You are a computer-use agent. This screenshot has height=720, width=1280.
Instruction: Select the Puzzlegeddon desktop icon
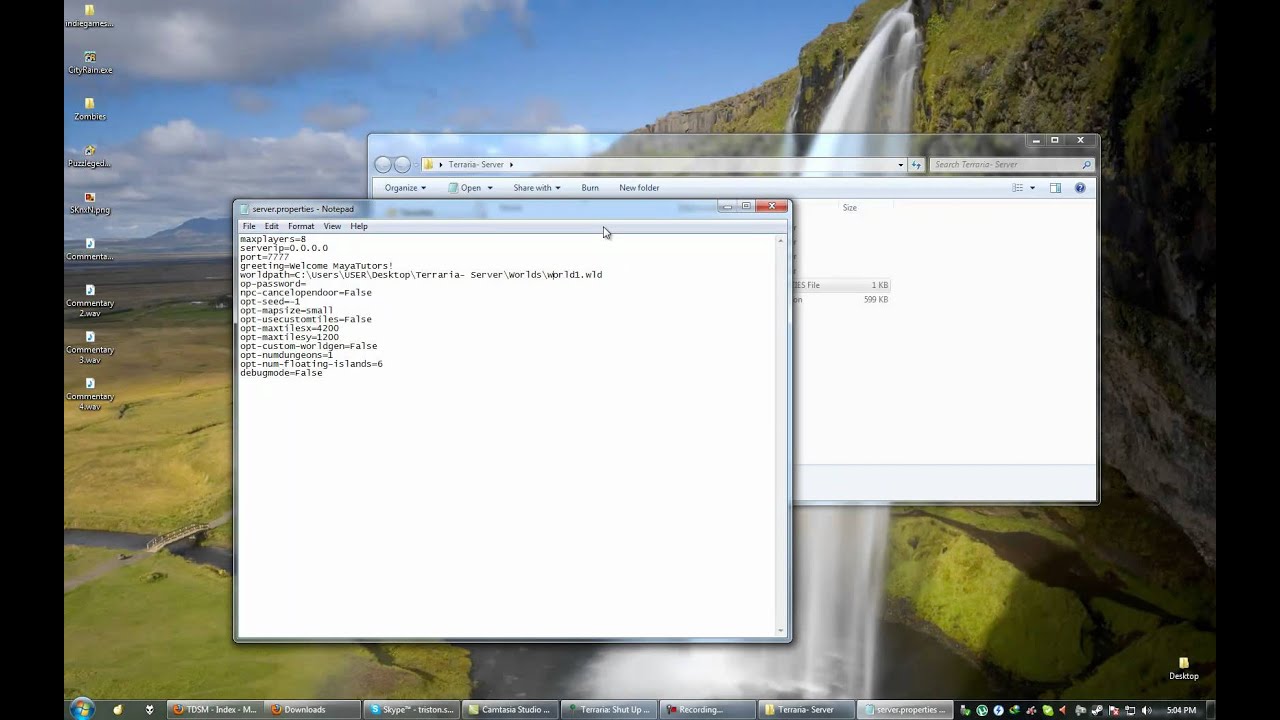tap(90, 156)
